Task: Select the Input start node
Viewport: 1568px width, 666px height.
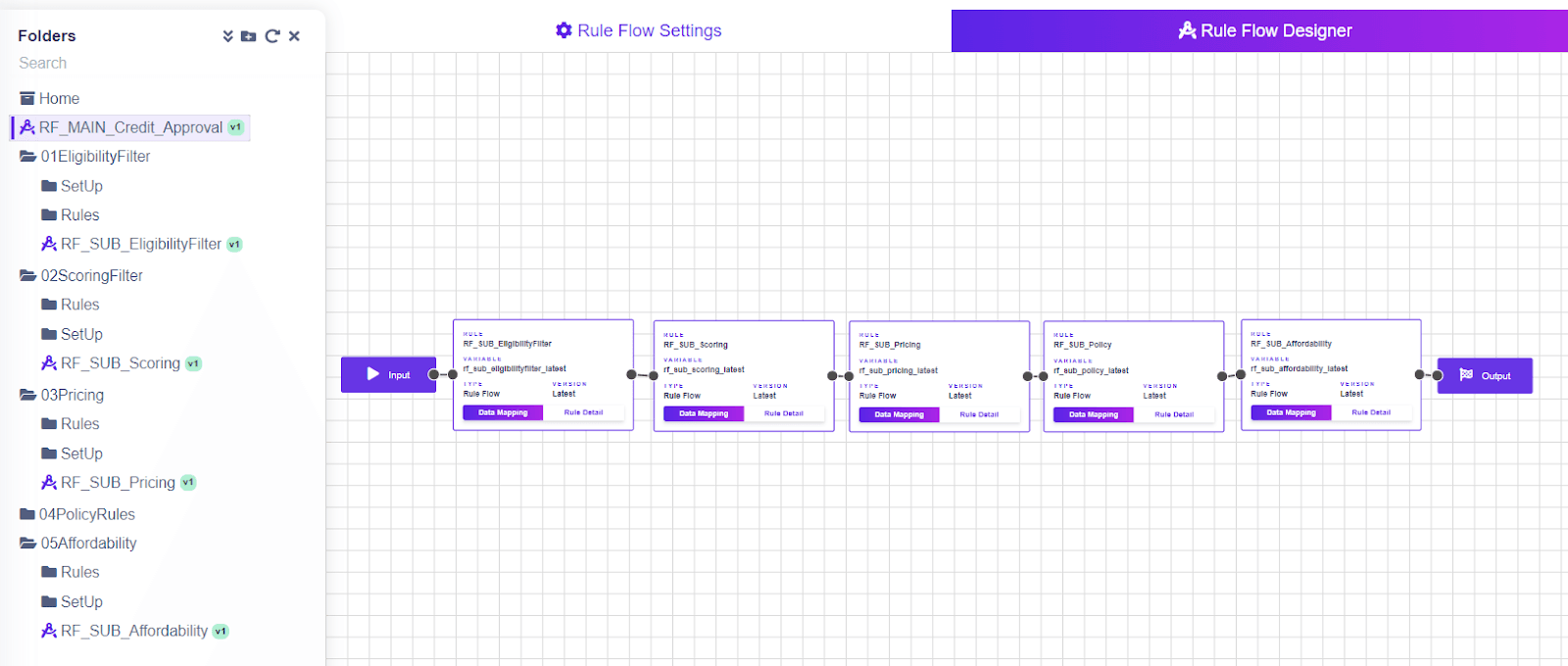Action: click(388, 375)
